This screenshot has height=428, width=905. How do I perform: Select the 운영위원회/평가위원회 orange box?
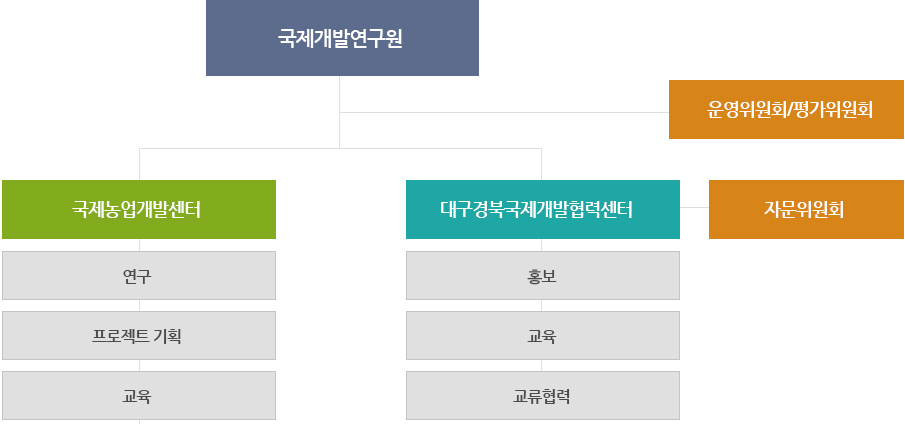tap(786, 110)
